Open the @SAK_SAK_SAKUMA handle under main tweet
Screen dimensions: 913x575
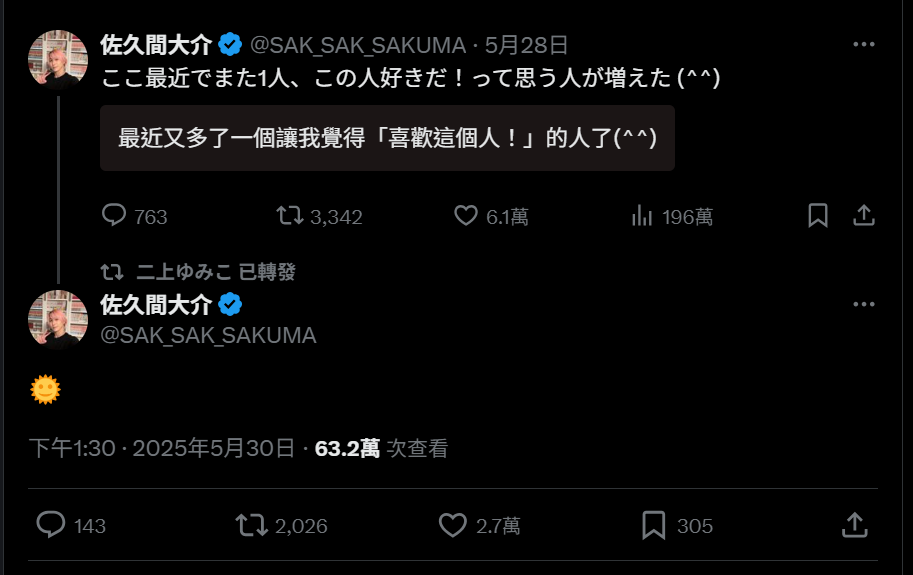[x=208, y=336]
